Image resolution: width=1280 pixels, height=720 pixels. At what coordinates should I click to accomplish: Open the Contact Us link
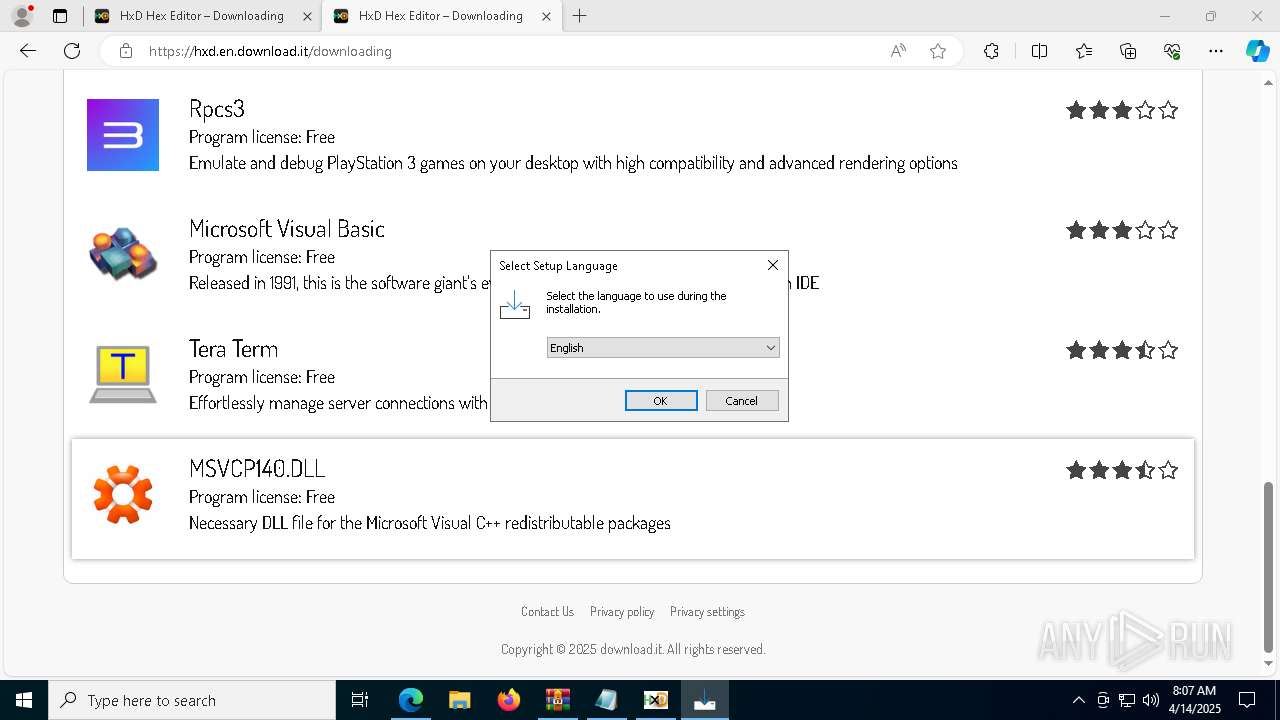coord(547,612)
